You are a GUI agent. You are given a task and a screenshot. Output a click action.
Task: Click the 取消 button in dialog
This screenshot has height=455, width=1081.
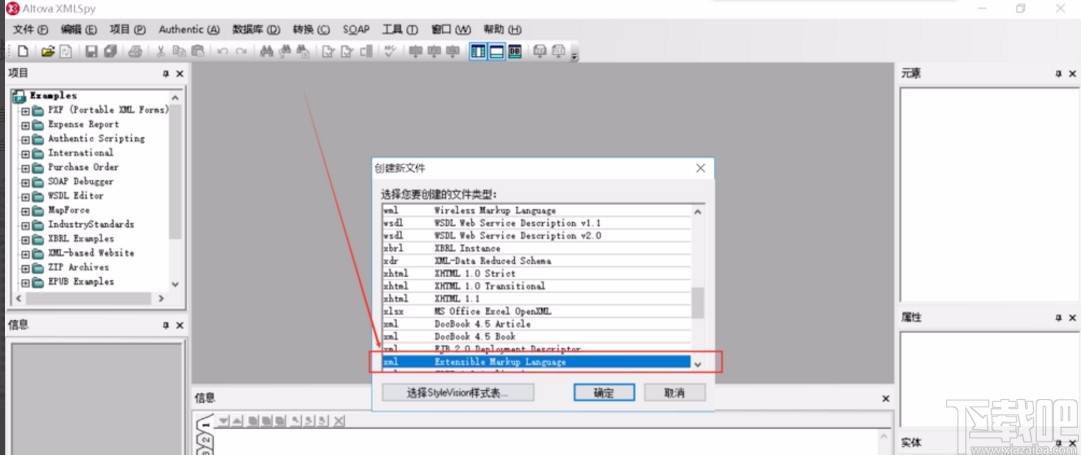(x=675, y=392)
